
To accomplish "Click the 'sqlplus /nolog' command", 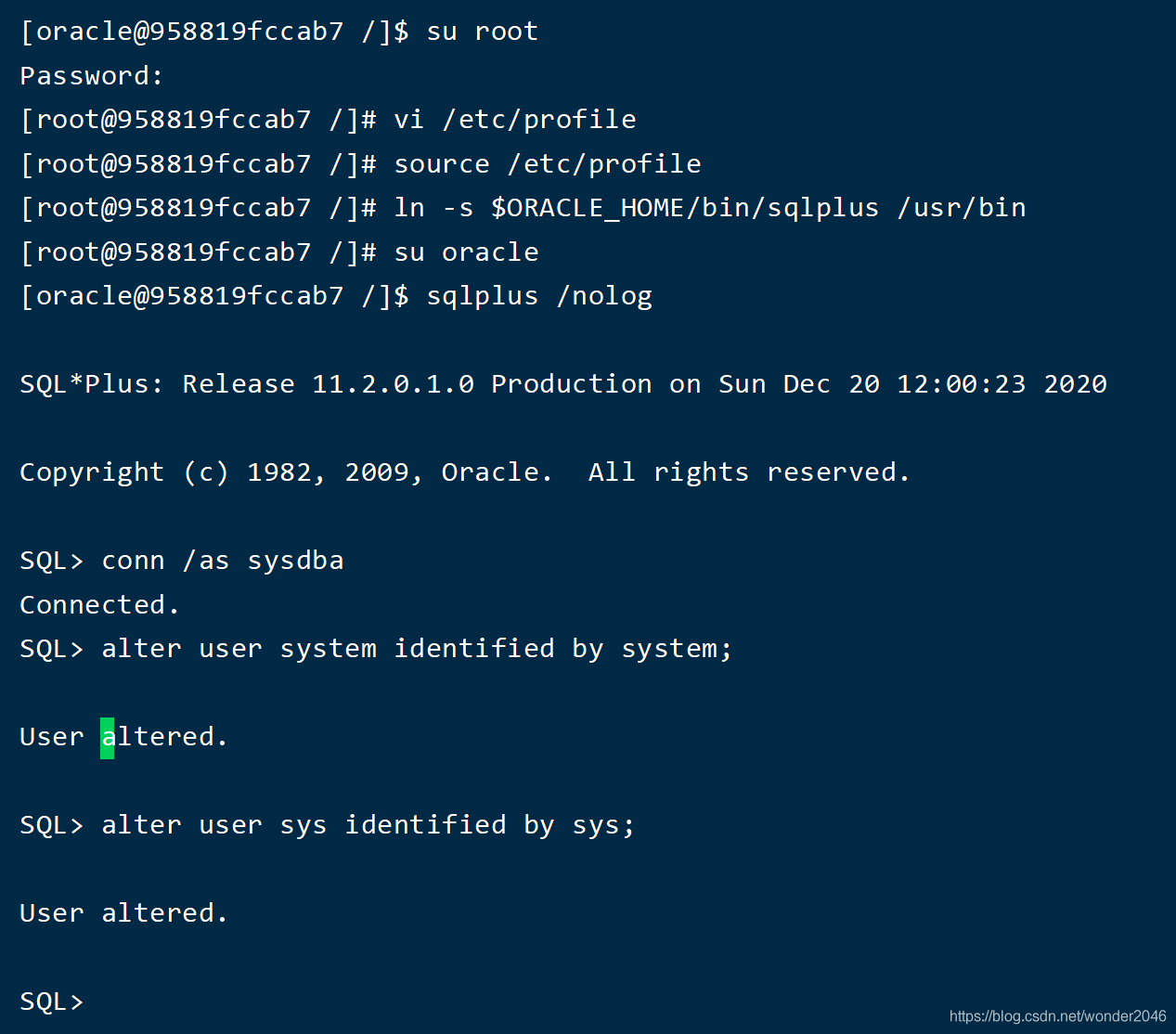I will tap(539, 297).
